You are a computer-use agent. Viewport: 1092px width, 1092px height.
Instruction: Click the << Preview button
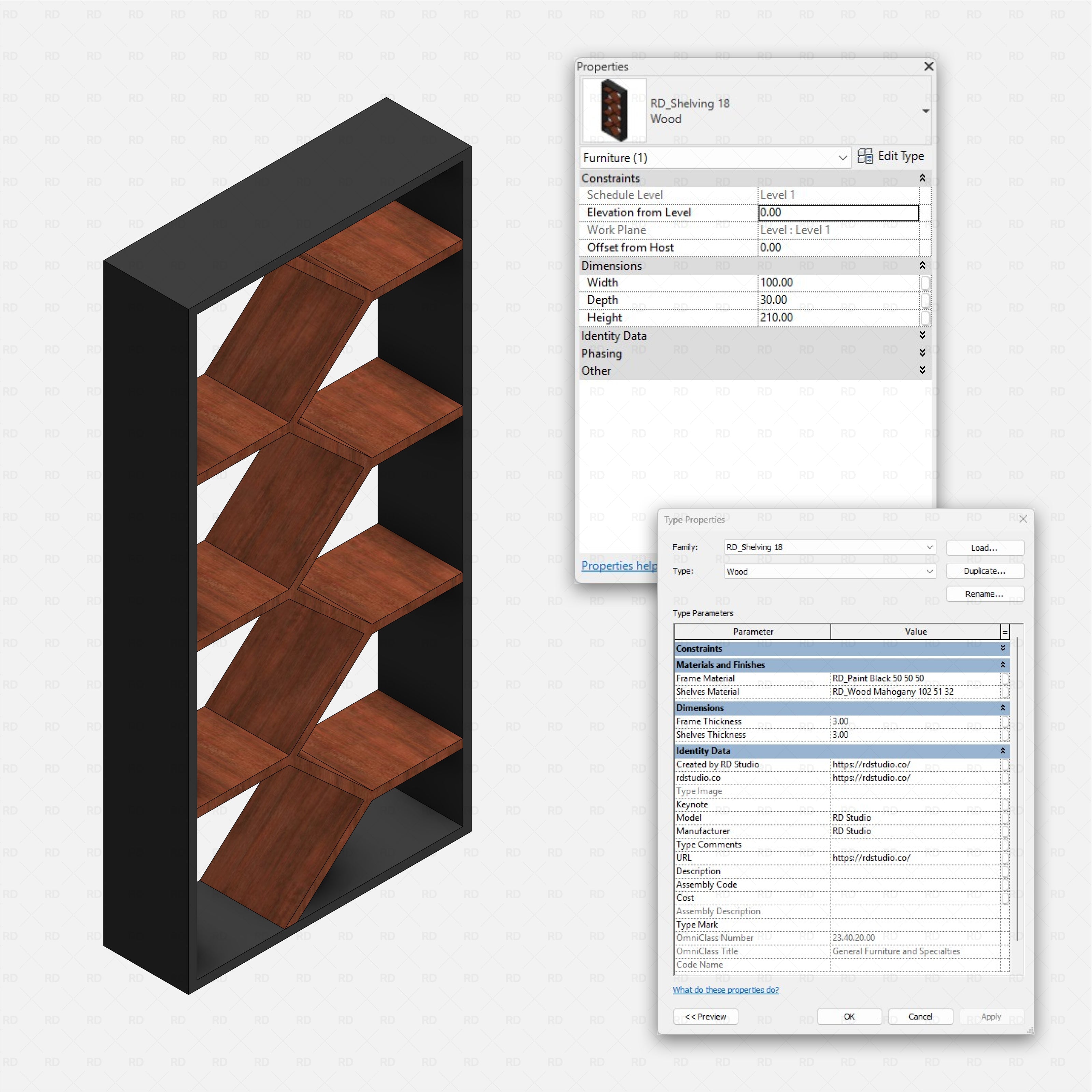tap(705, 1016)
